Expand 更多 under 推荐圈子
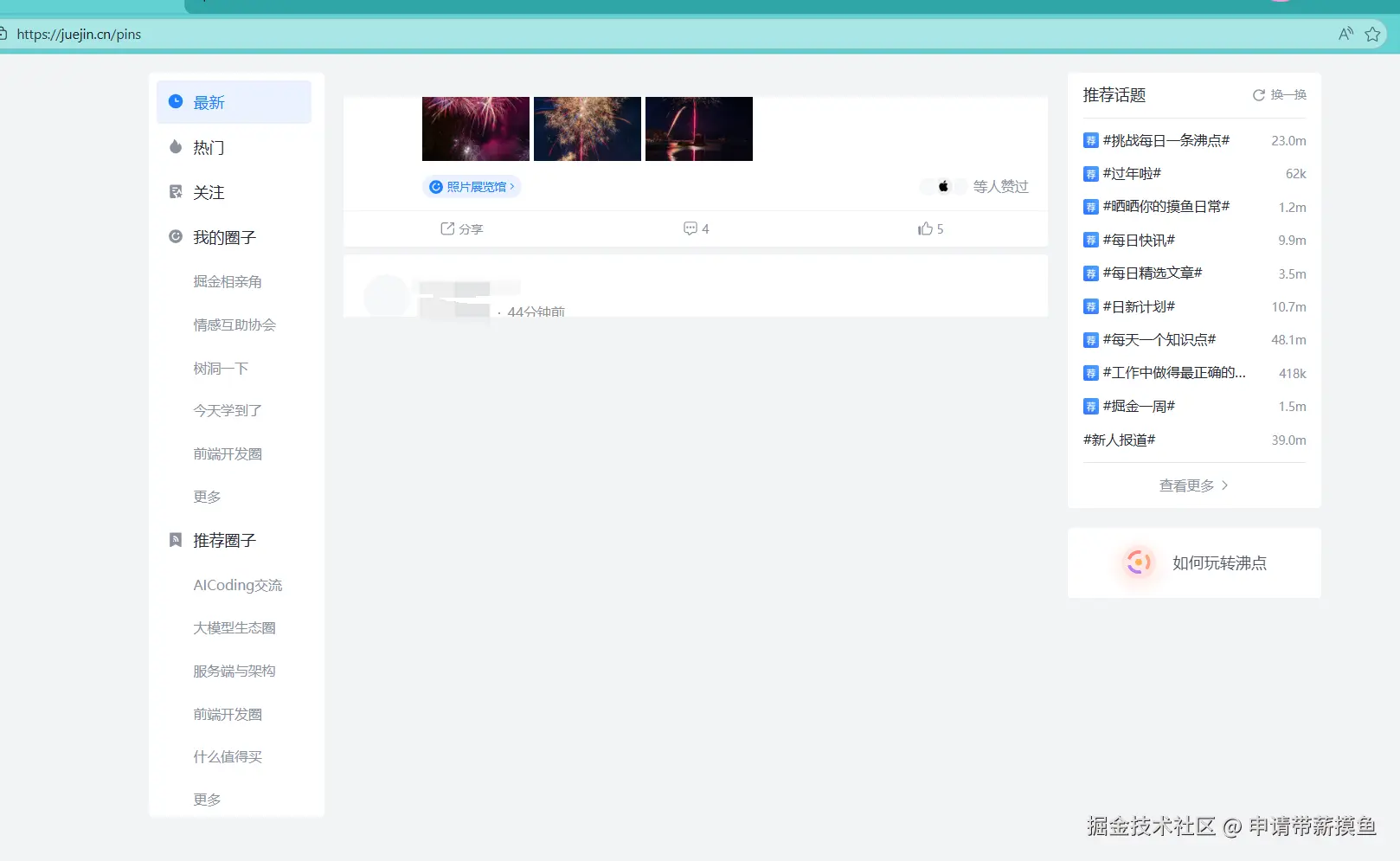The width and height of the screenshot is (1400, 861). coord(207,800)
